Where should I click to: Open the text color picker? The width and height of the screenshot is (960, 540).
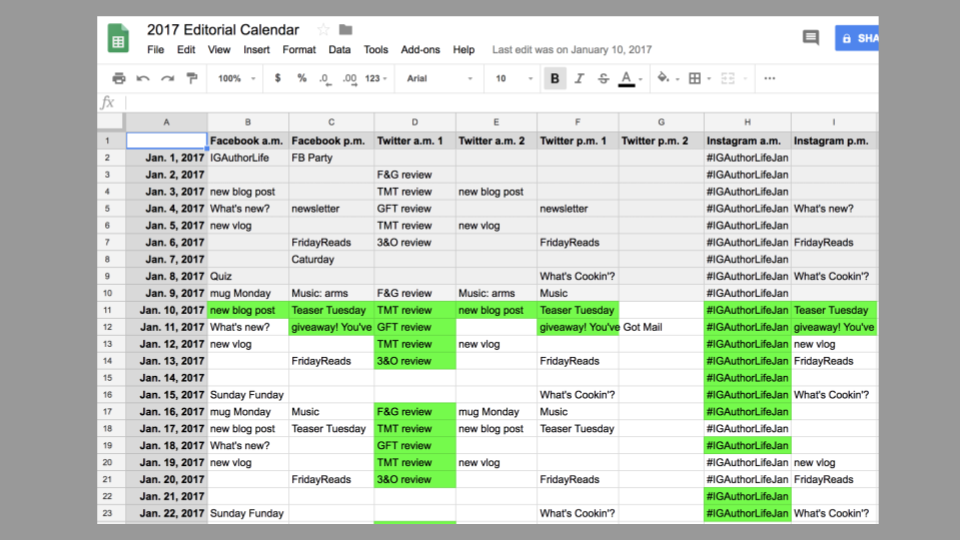626,78
